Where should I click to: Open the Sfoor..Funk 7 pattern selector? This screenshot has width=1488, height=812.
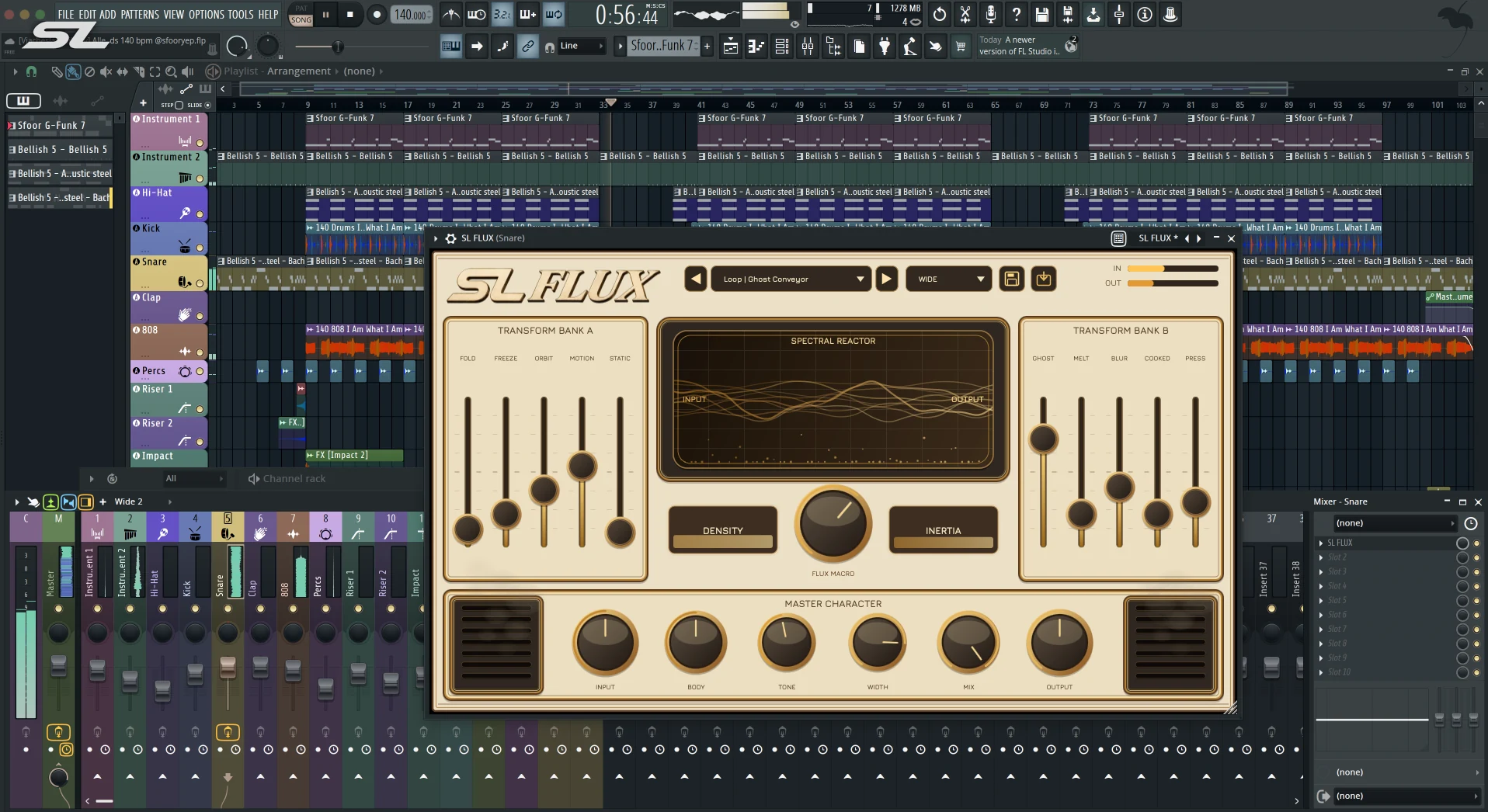pyautogui.click(x=662, y=46)
